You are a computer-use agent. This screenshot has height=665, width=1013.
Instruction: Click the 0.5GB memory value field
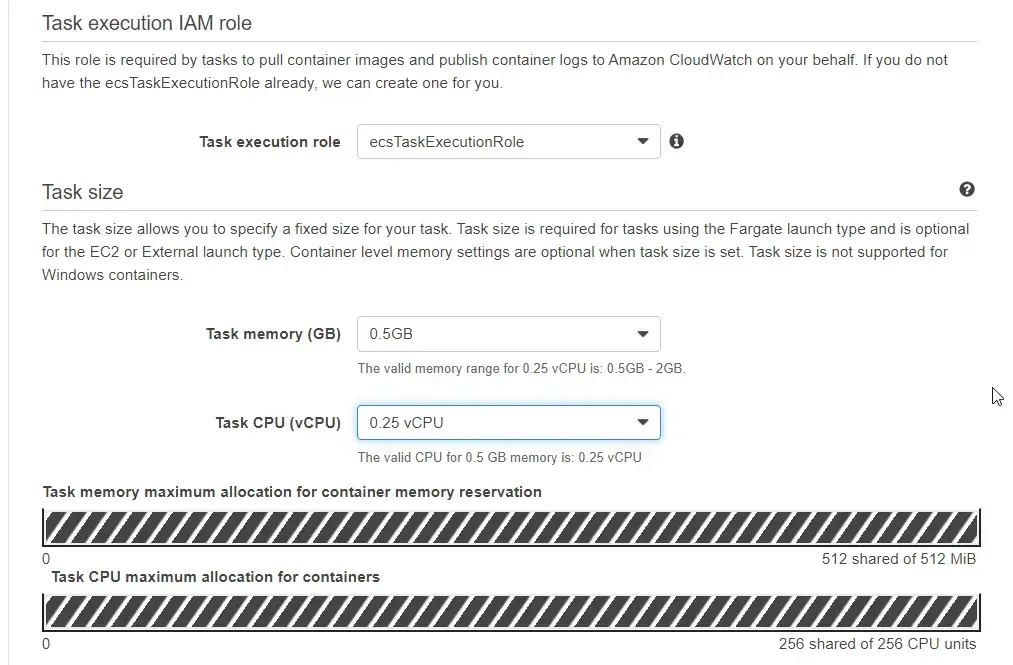point(450,333)
